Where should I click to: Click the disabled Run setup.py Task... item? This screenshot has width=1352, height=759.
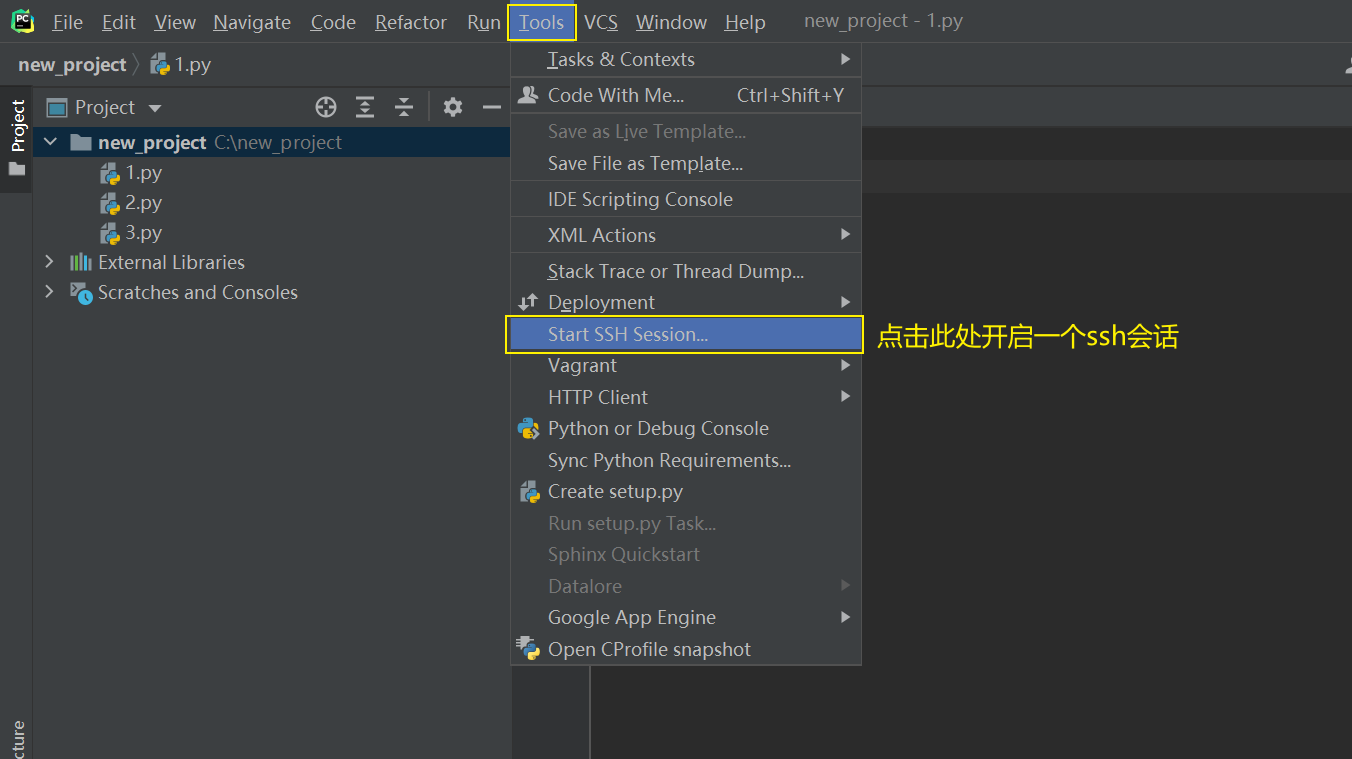tap(686, 523)
